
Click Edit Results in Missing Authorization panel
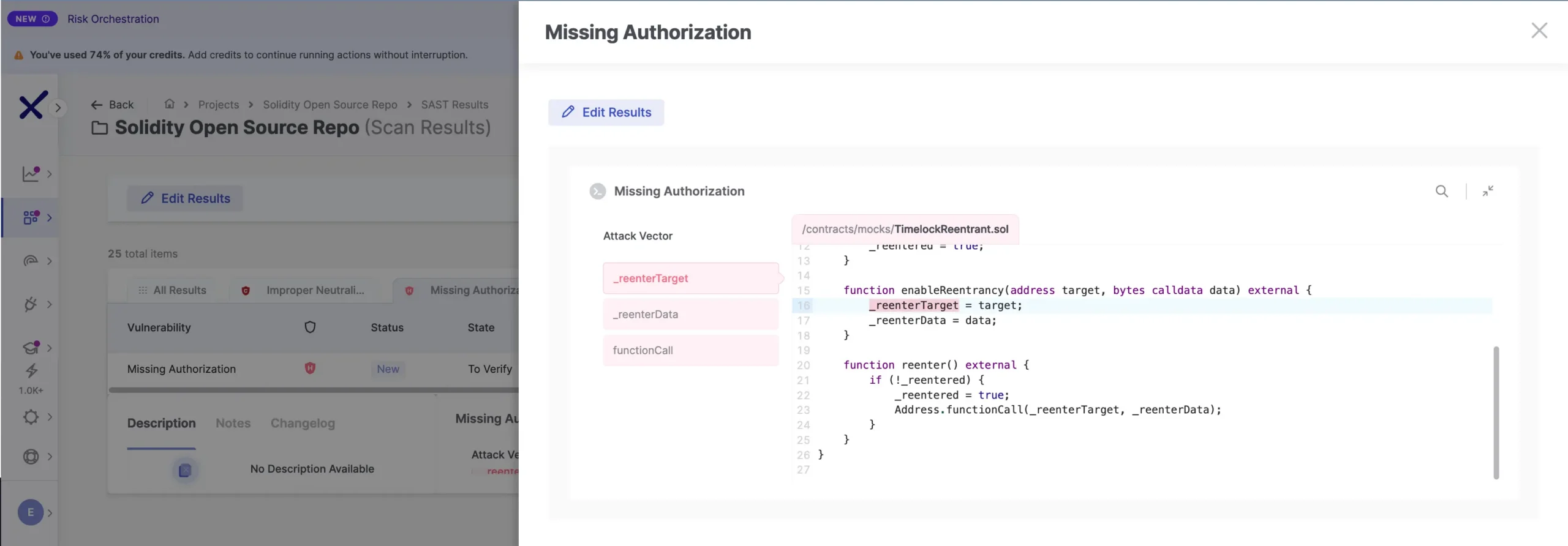click(606, 113)
